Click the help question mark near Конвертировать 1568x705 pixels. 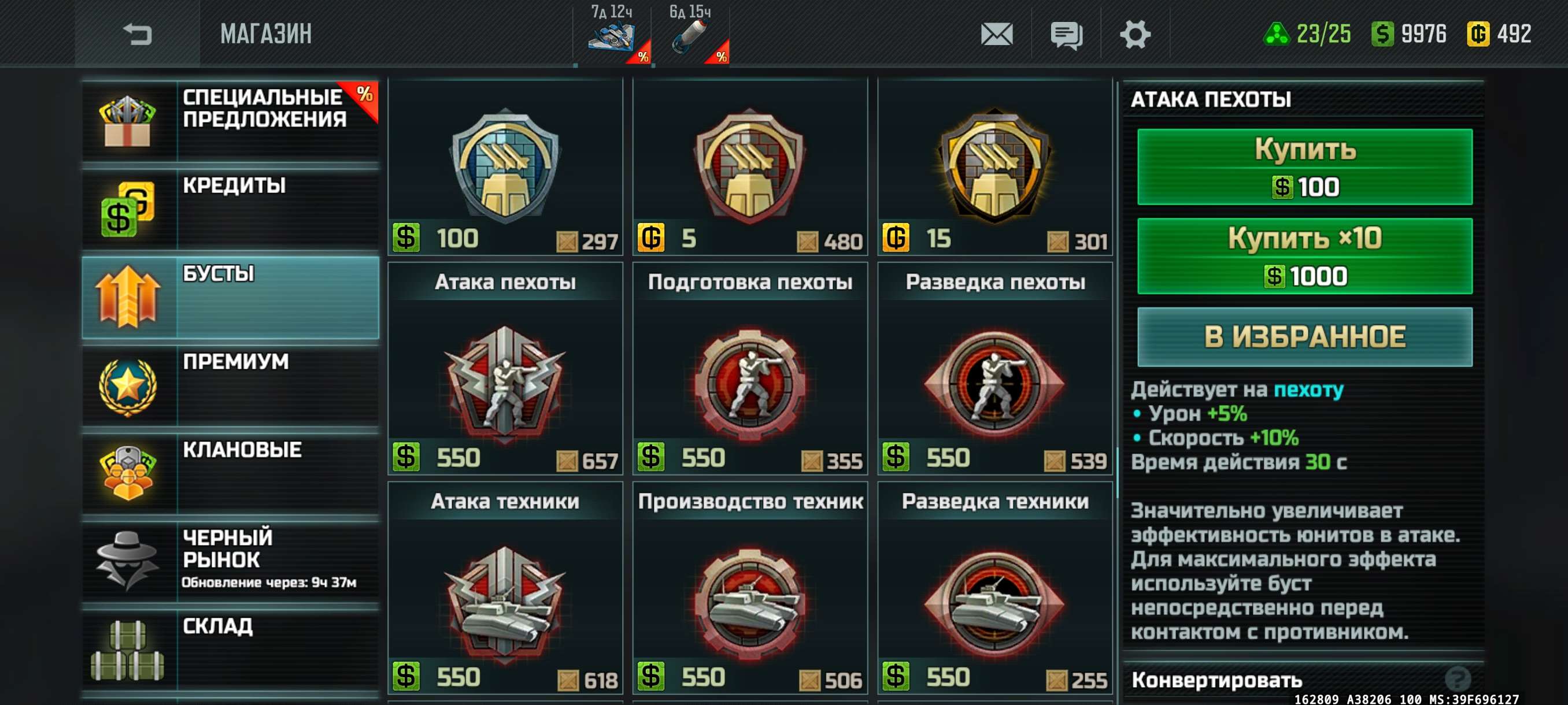(x=1457, y=678)
